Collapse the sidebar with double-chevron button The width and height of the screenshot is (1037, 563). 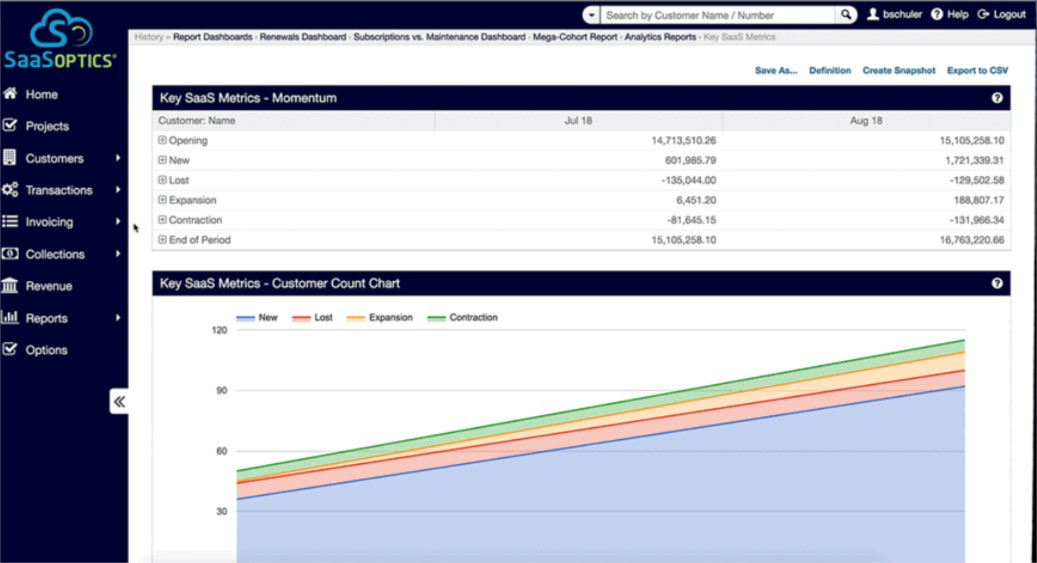[119, 402]
